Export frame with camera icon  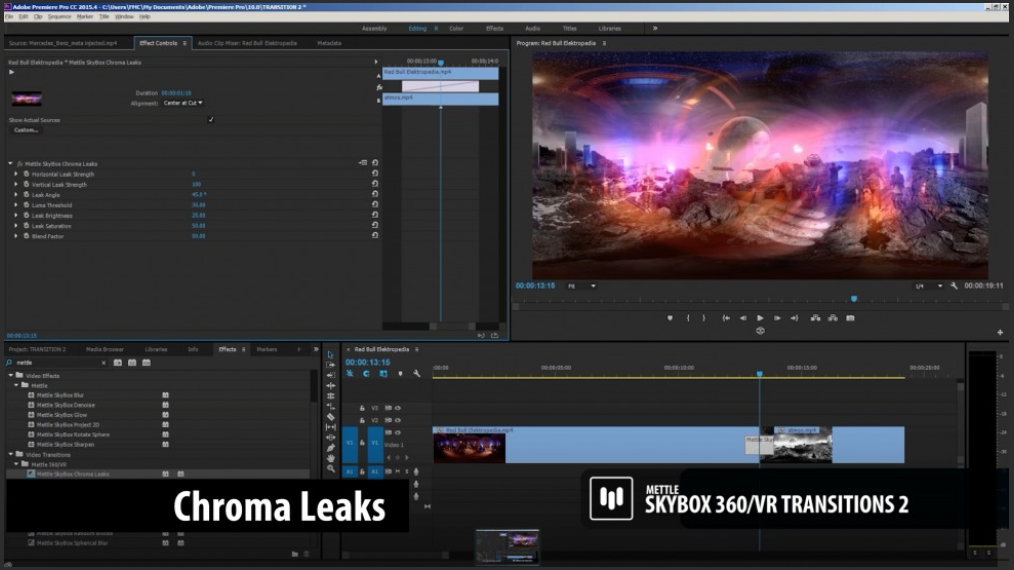coord(850,318)
